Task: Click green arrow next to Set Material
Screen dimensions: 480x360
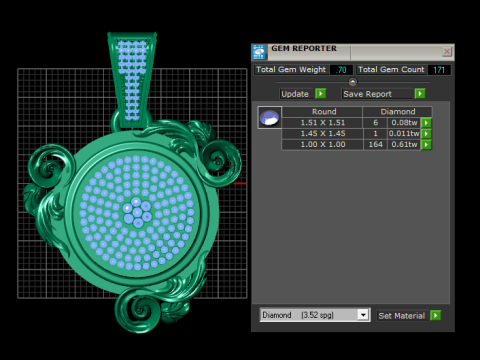Action: (x=435, y=315)
